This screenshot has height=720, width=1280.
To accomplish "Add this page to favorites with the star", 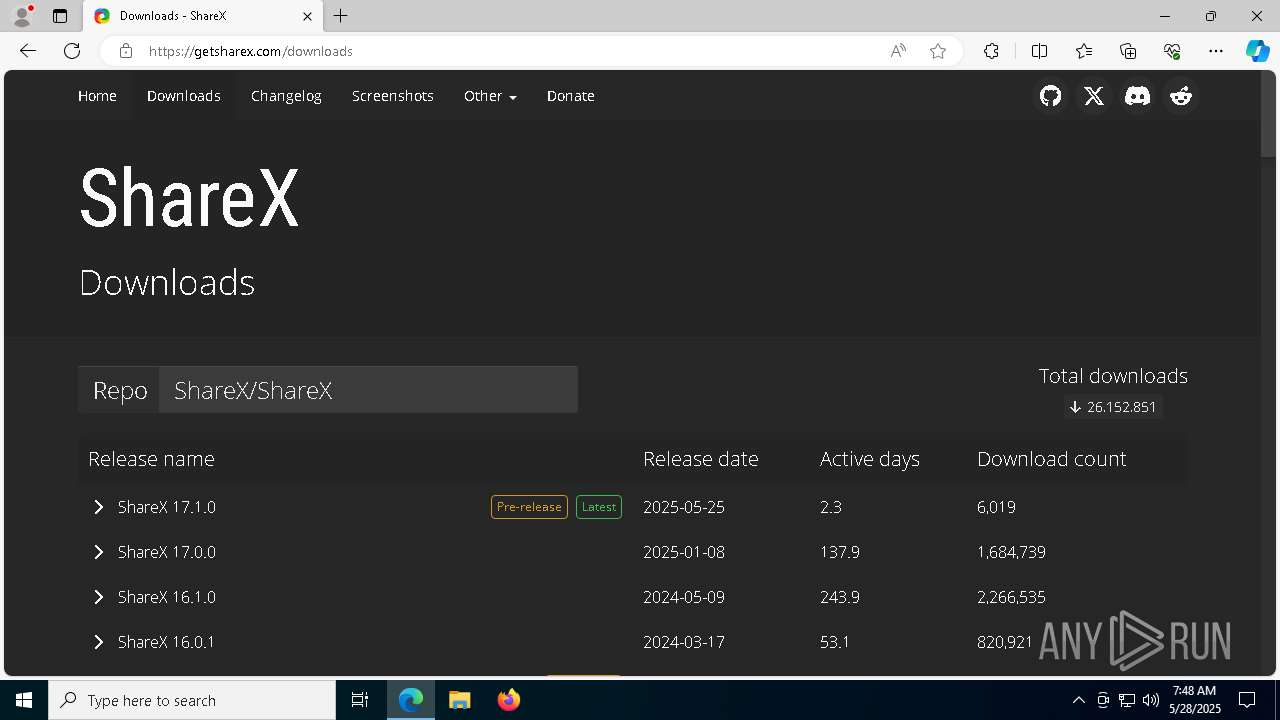I will pos(938,51).
